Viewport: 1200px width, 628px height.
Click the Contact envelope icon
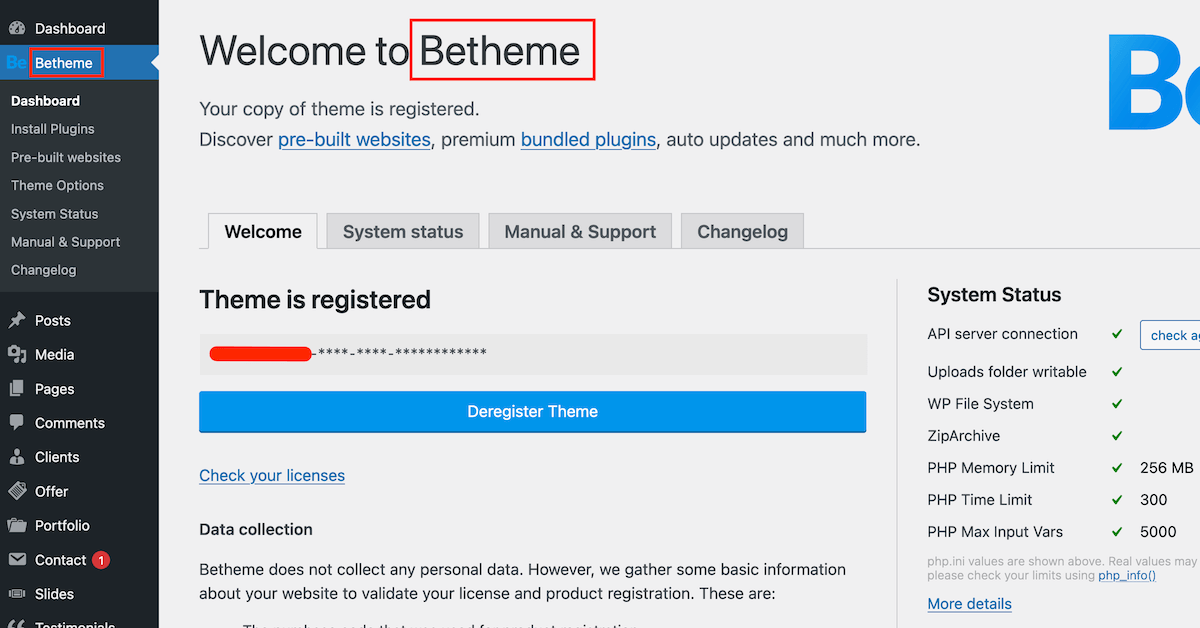17,560
